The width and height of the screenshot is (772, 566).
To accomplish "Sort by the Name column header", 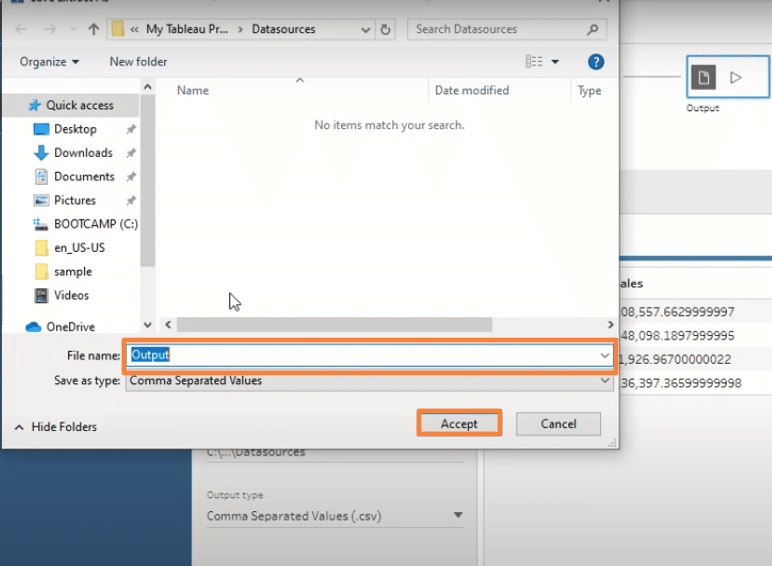I will point(193,91).
